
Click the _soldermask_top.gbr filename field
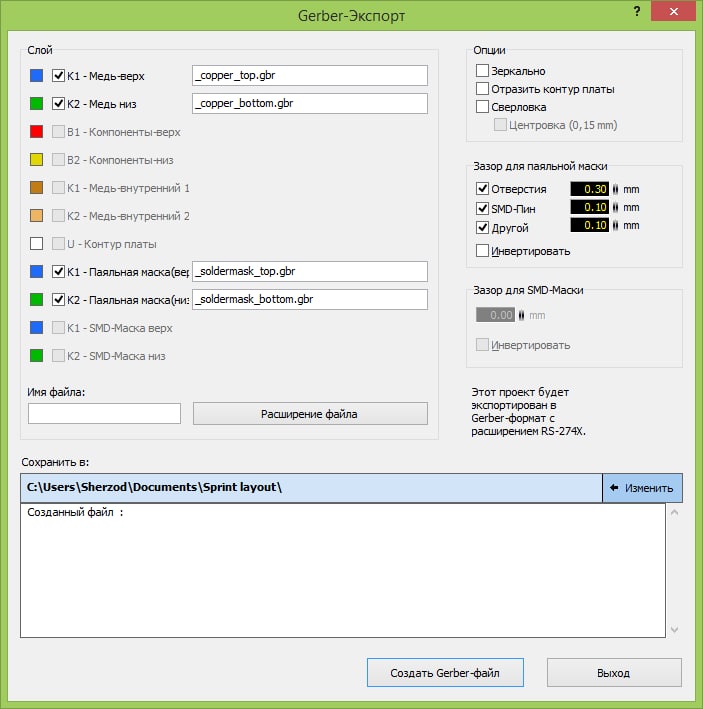310,272
